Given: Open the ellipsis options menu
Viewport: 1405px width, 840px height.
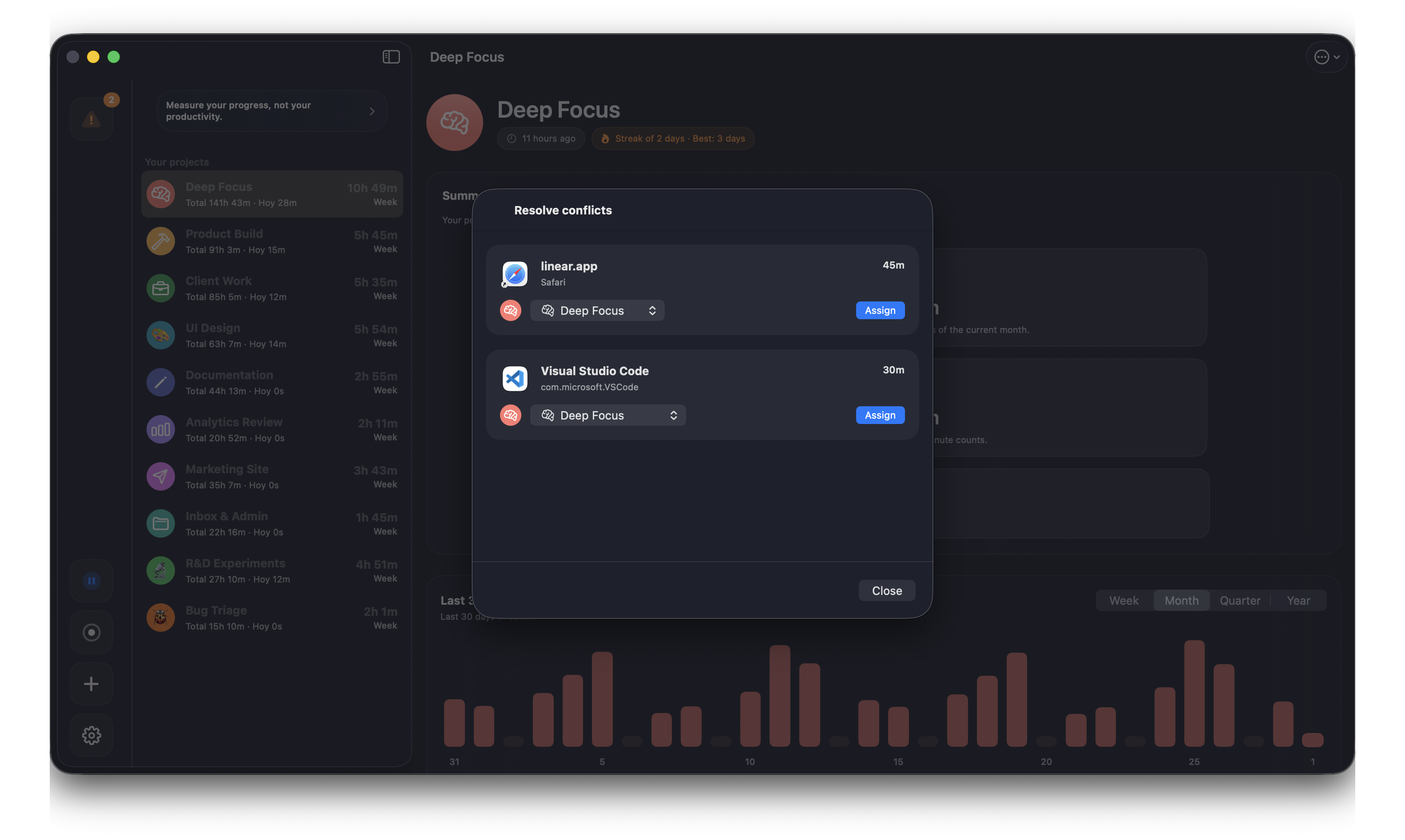Looking at the screenshot, I should coord(1327,56).
